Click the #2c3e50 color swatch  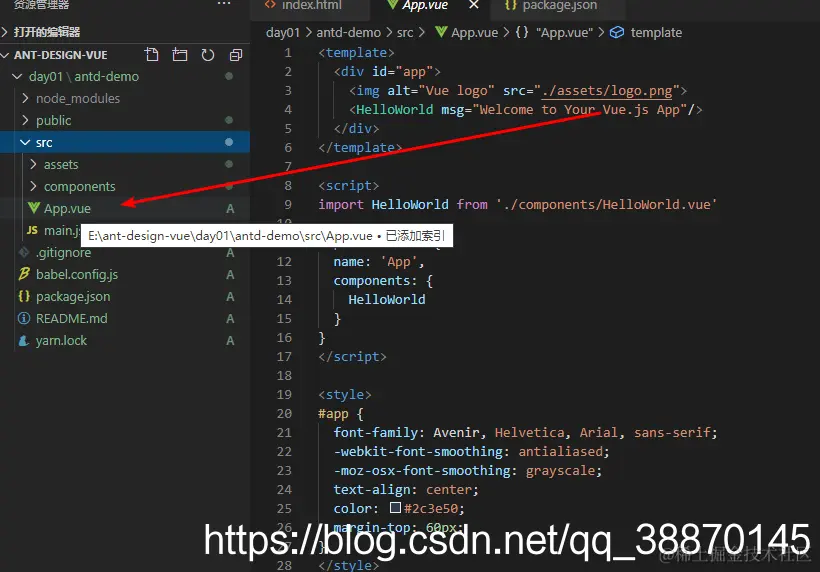point(395,508)
